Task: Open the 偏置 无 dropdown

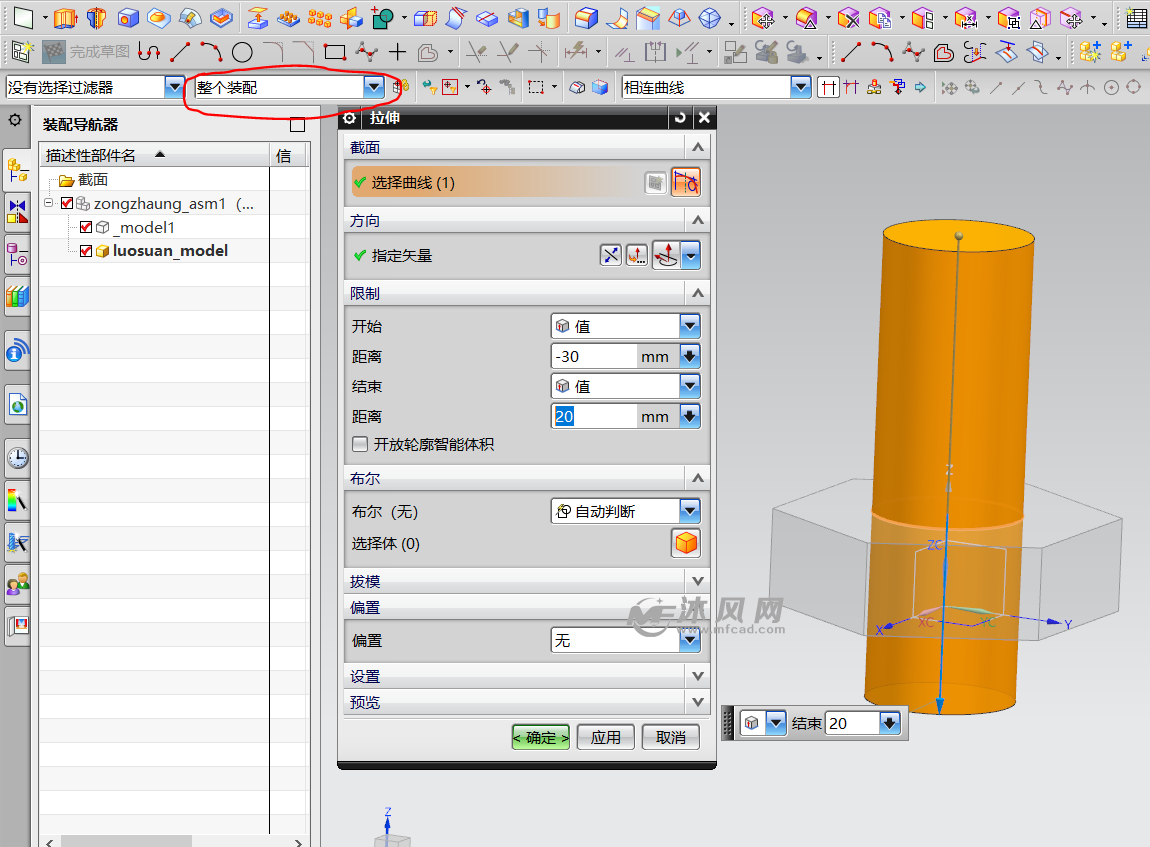Action: tap(689, 640)
